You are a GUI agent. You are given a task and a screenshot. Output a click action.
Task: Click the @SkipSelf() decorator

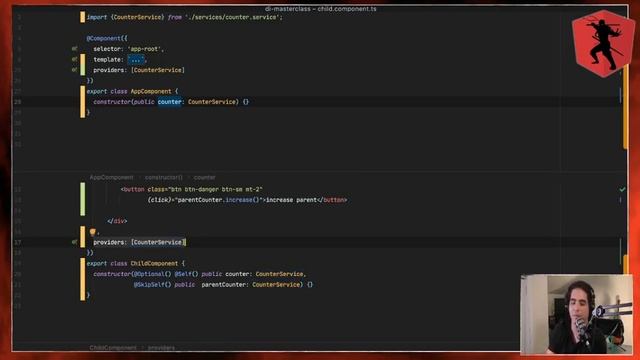152,284
